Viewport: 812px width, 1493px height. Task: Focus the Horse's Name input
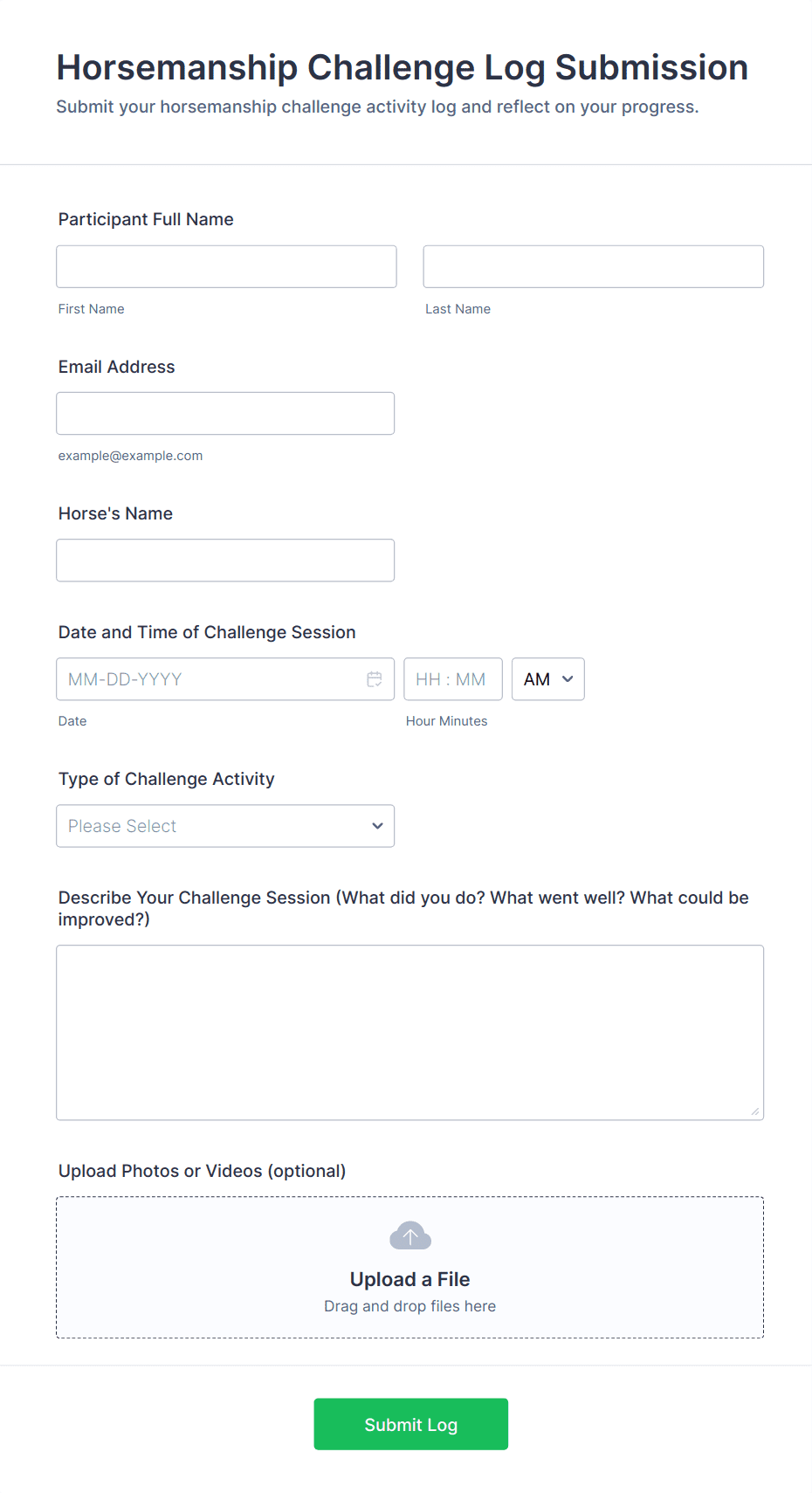point(225,561)
